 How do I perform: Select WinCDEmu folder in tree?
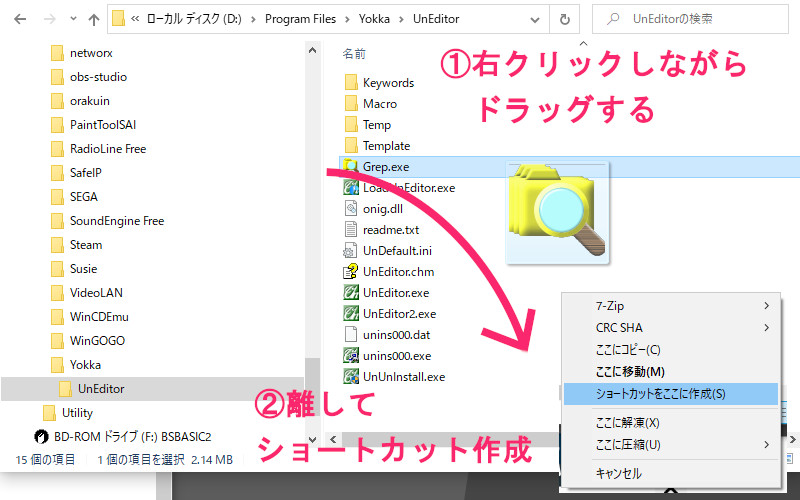tap(90, 317)
